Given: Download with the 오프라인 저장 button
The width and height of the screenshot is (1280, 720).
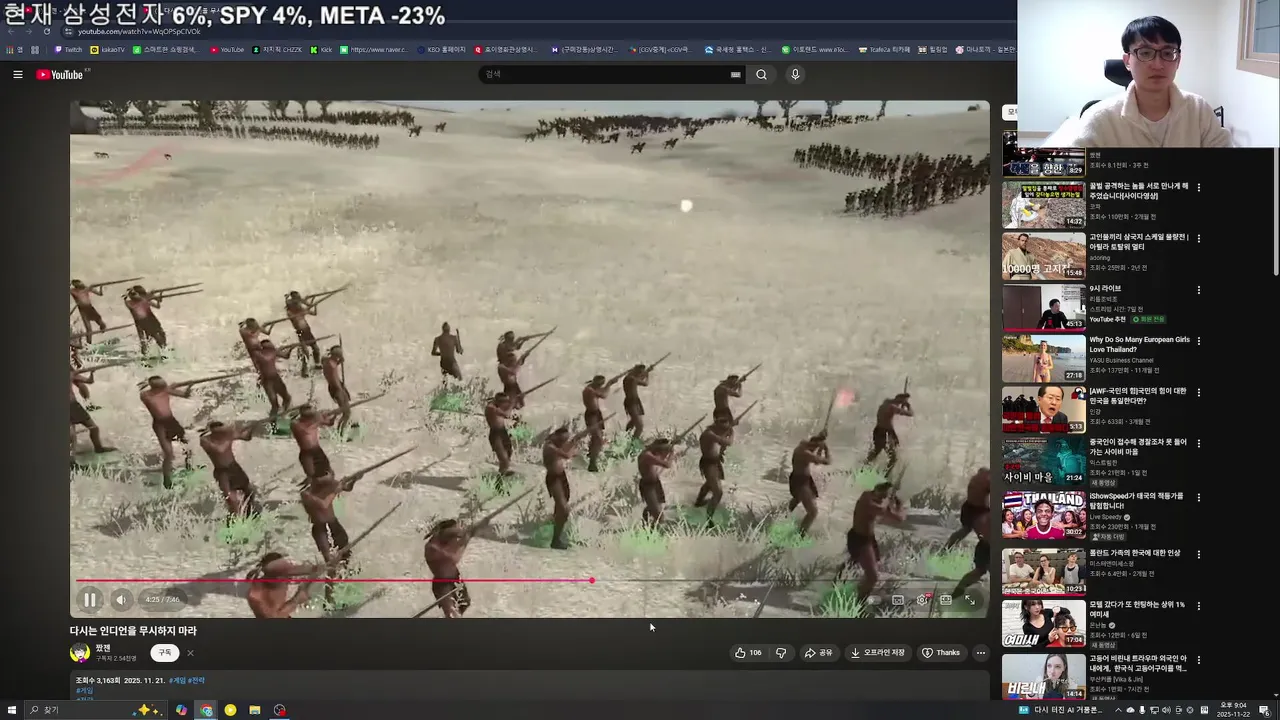Looking at the screenshot, I should click(x=877, y=653).
